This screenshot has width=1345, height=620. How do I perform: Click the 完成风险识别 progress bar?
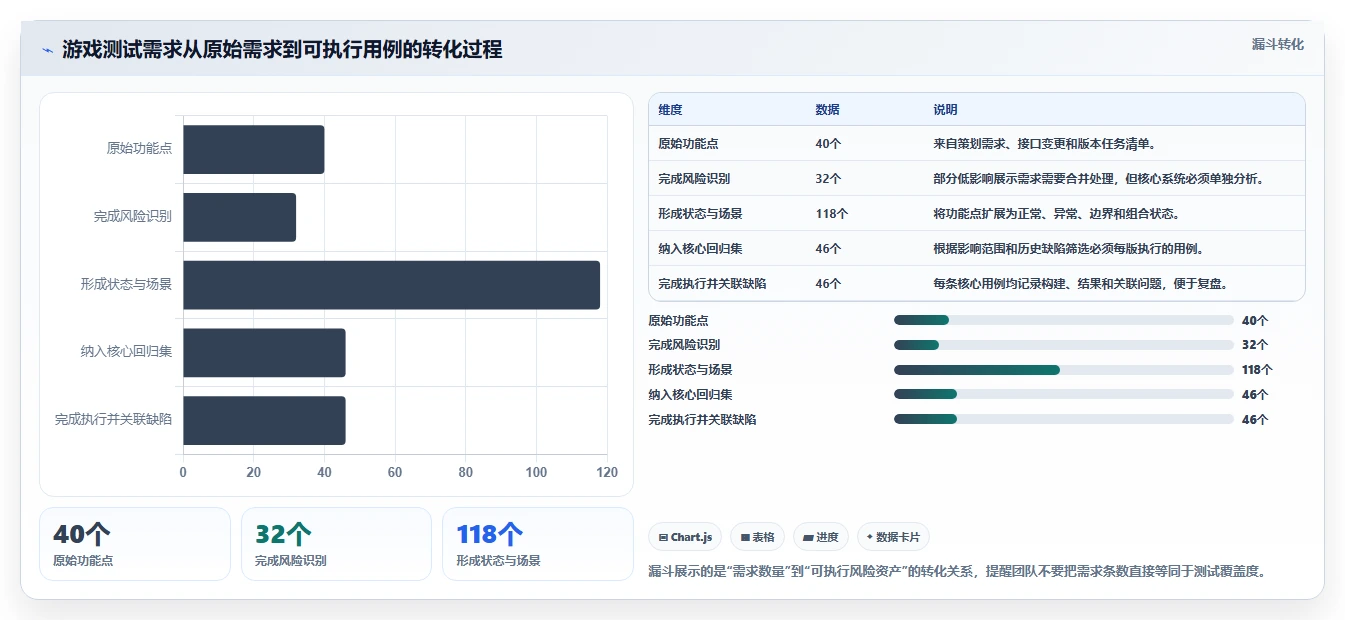[x=1064, y=345]
